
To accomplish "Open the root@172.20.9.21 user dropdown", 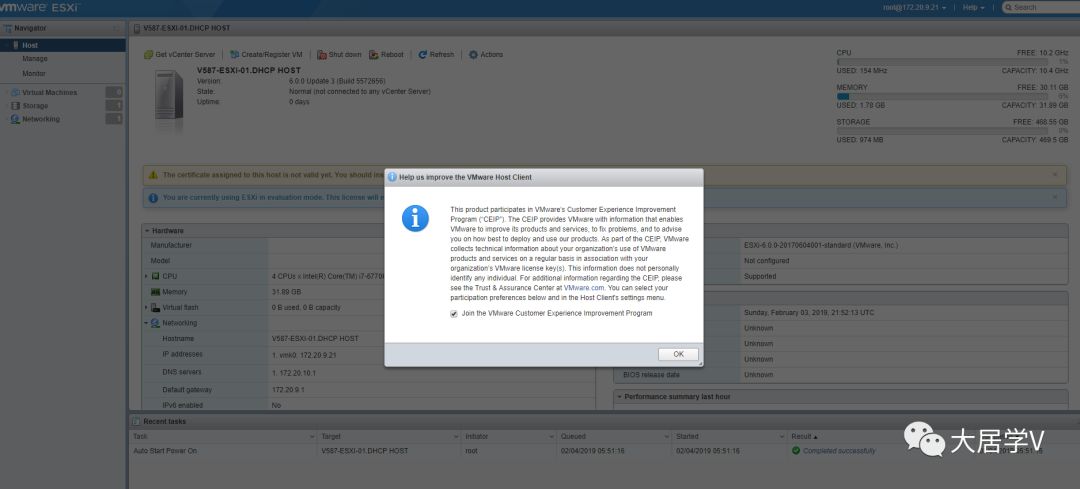I will 915,7.
